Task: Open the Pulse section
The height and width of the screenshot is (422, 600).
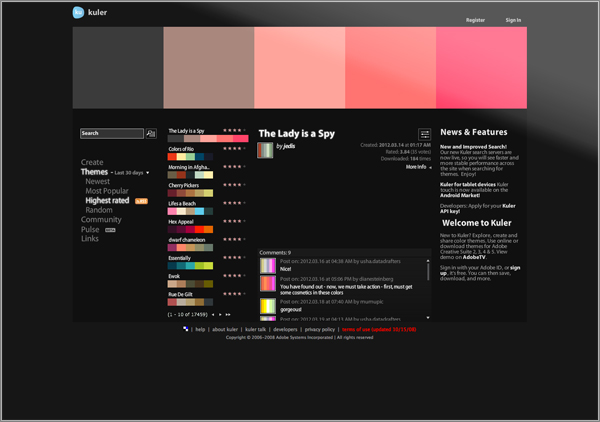Action: click(x=90, y=230)
